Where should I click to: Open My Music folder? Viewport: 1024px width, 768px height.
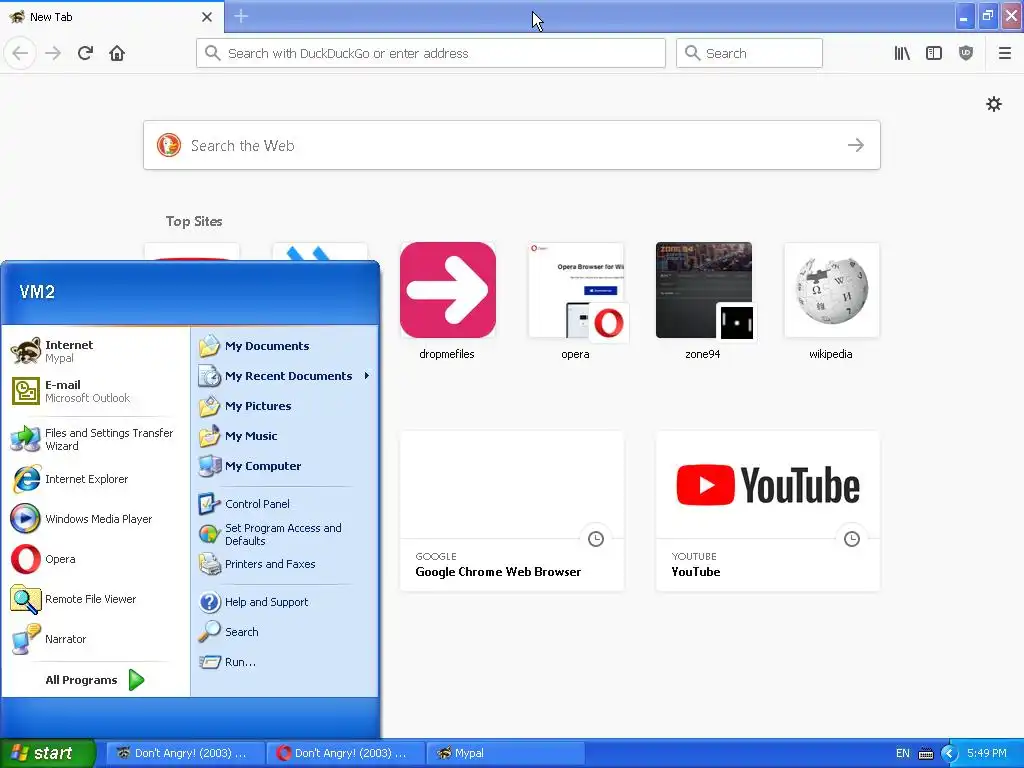point(285,436)
